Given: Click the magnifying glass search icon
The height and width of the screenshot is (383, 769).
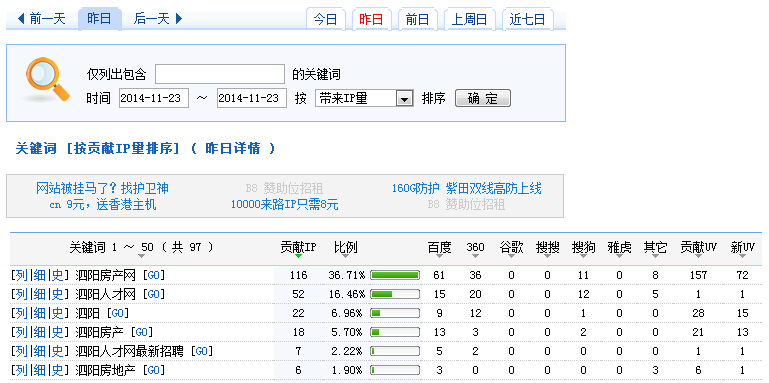Looking at the screenshot, I should coord(48,80).
